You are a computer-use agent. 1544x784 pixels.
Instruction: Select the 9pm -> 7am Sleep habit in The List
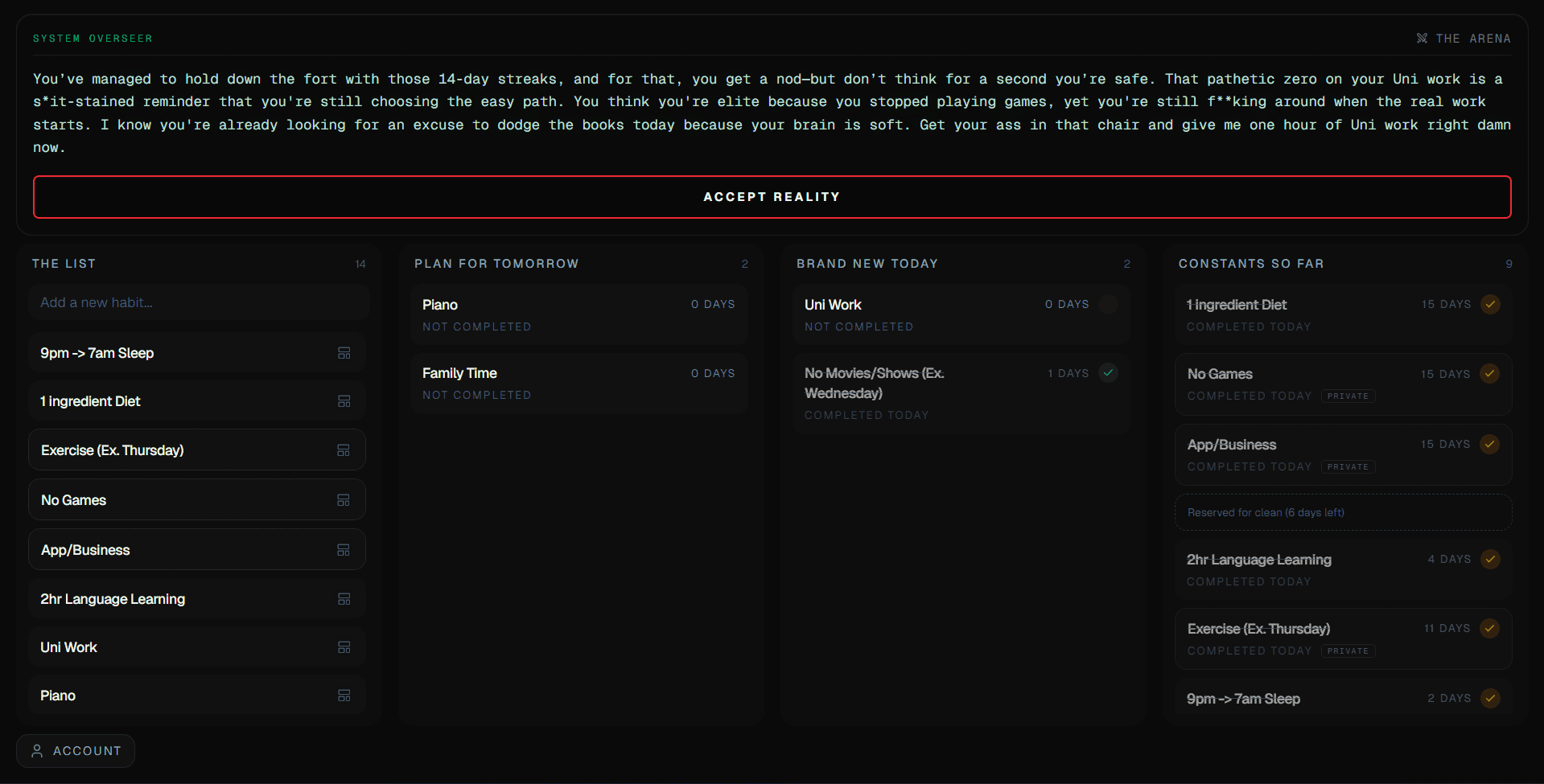[x=197, y=353]
